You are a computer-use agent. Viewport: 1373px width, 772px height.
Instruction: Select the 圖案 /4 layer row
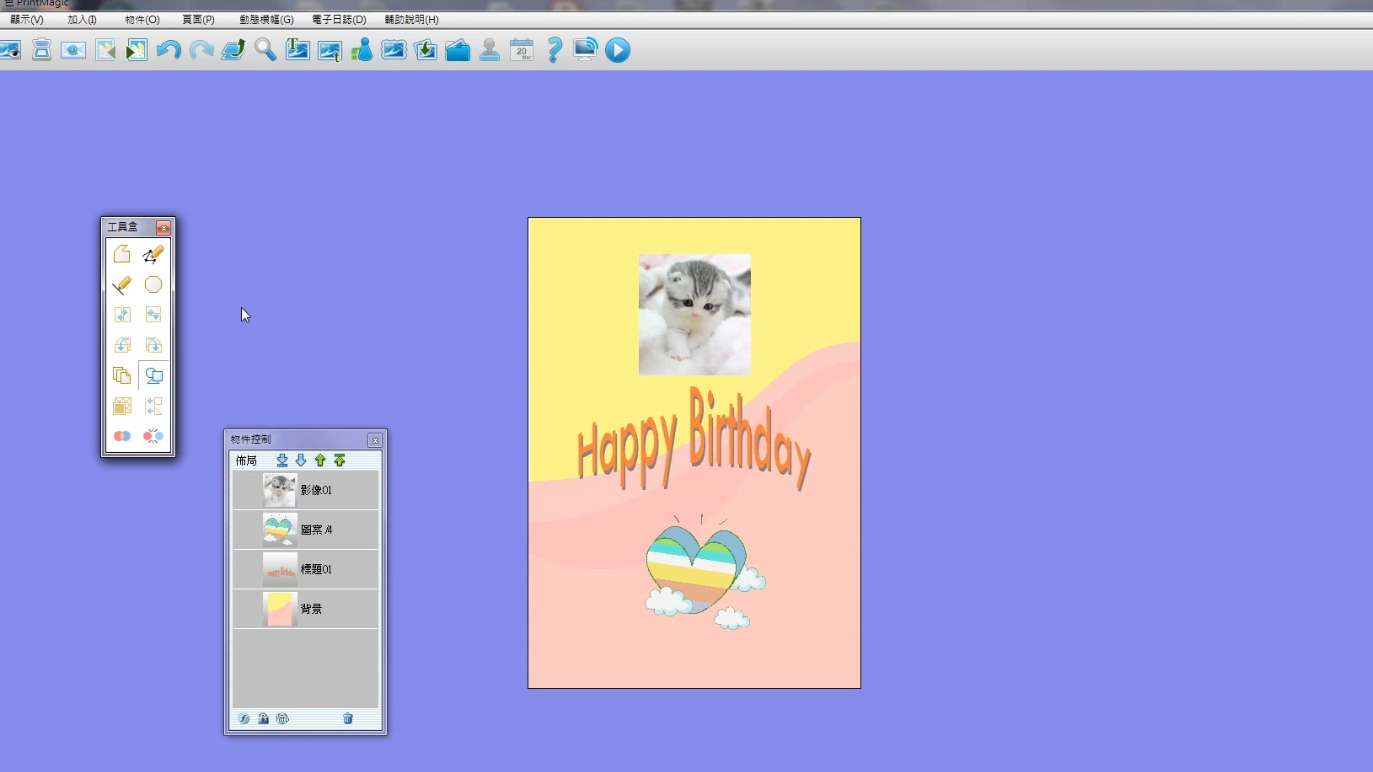click(x=305, y=530)
